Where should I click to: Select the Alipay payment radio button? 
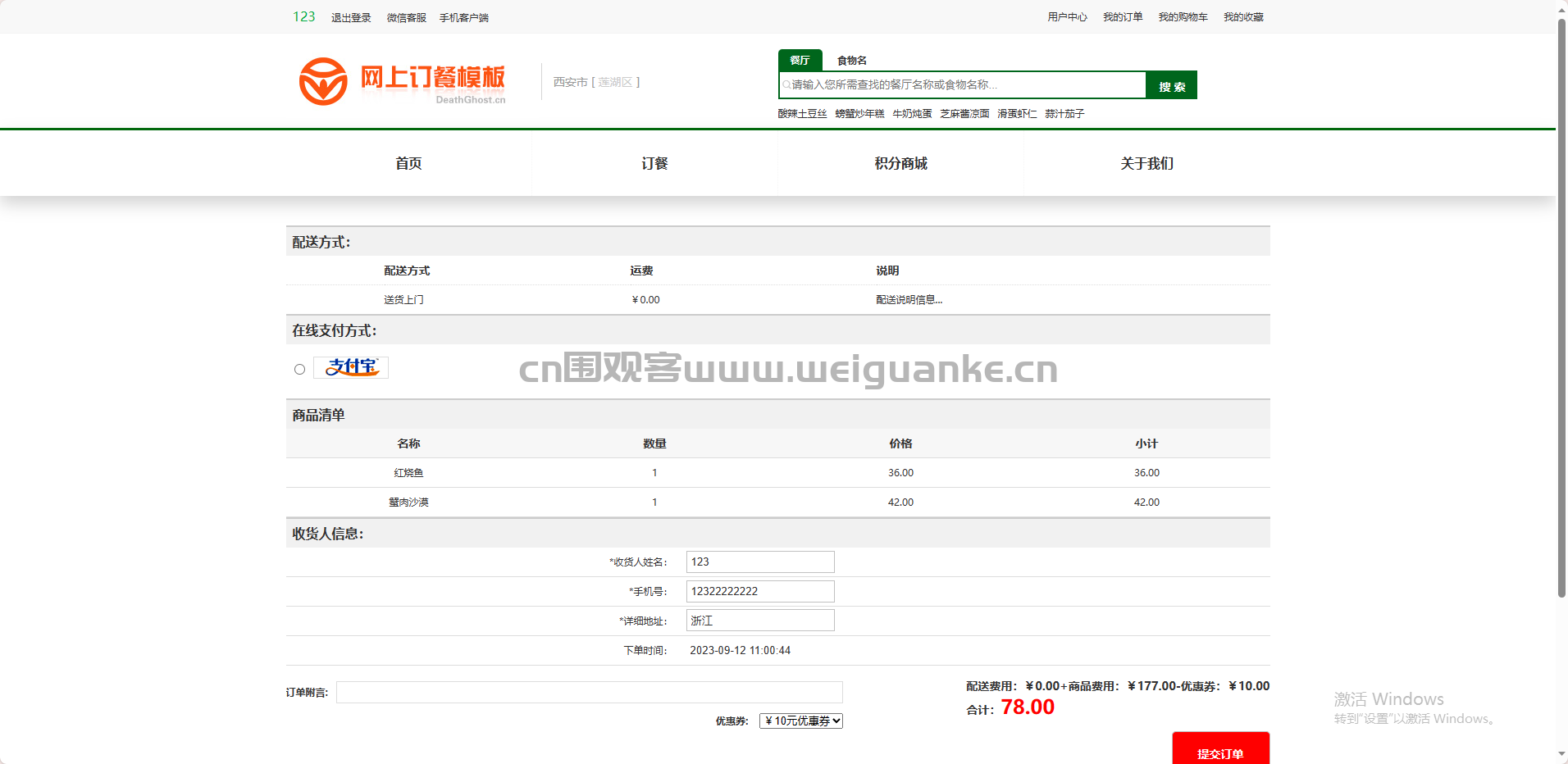(299, 370)
